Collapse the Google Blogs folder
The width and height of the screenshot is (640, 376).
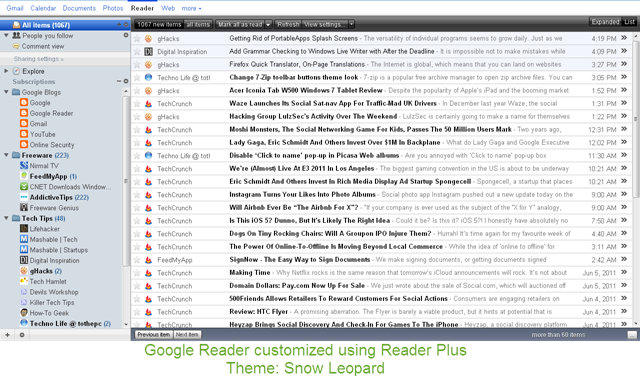coord(6,92)
